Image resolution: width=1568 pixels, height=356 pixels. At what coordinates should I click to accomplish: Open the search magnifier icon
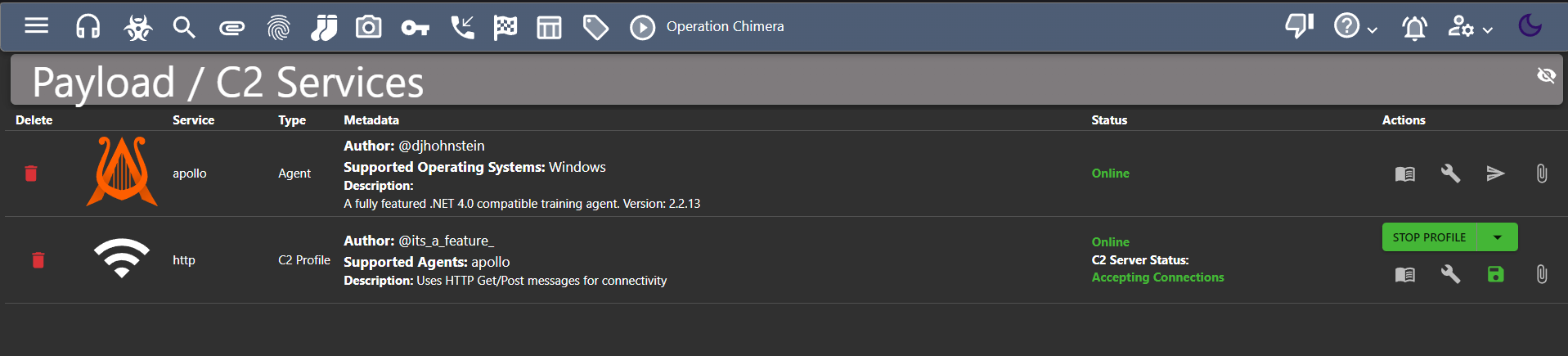pos(184,28)
